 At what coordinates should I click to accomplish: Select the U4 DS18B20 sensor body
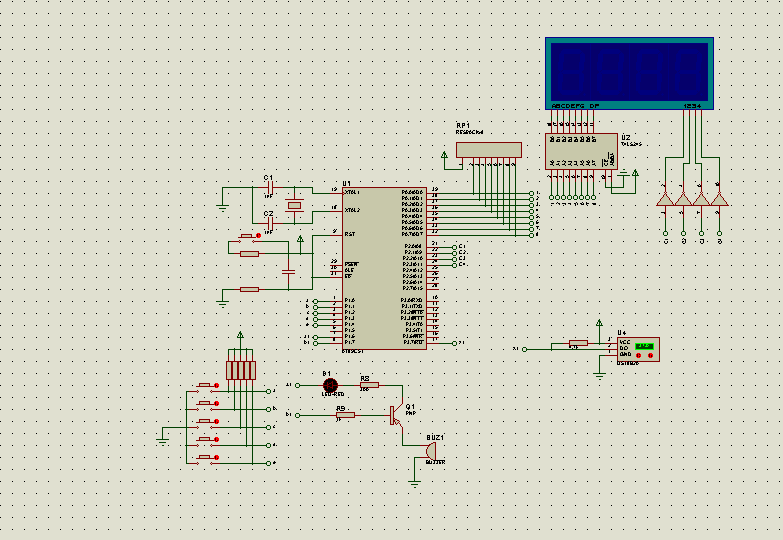pos(638,349)
